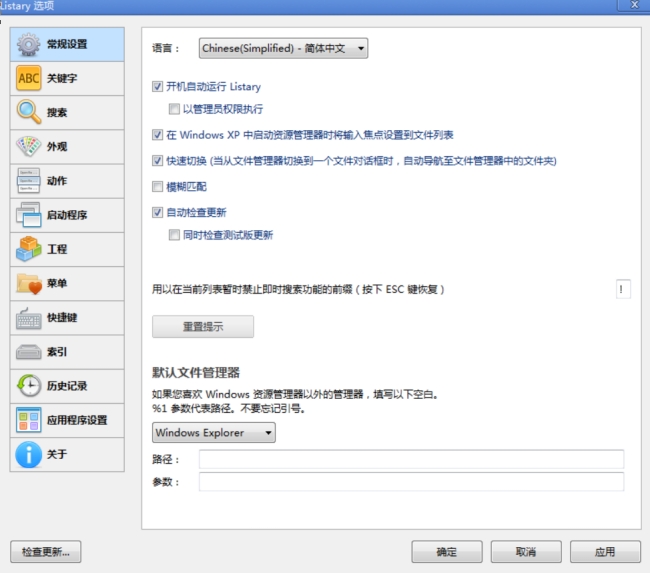Image resolution: width=650 pixels, height=573 pixels.
Task: Open the 常规设置 section
Action: point(67,44)
